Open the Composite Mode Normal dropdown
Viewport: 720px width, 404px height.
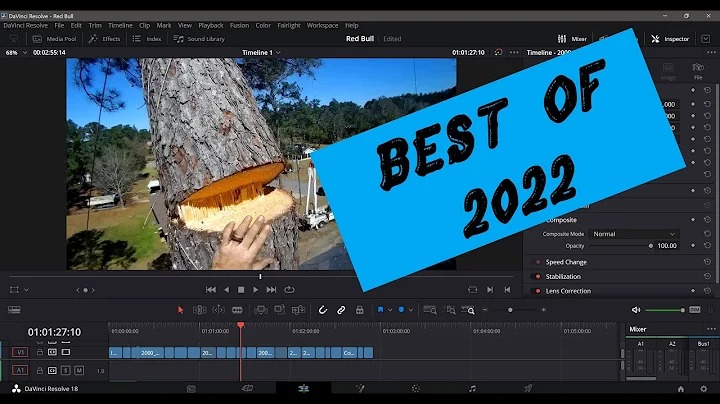coord(634,234)
